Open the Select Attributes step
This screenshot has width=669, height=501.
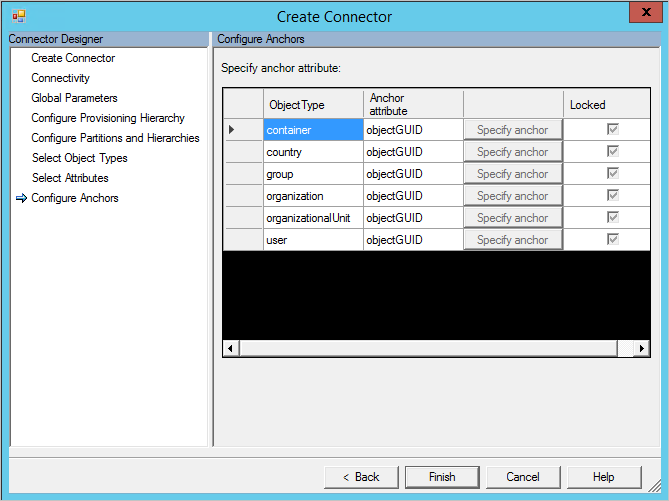[70, 178]
